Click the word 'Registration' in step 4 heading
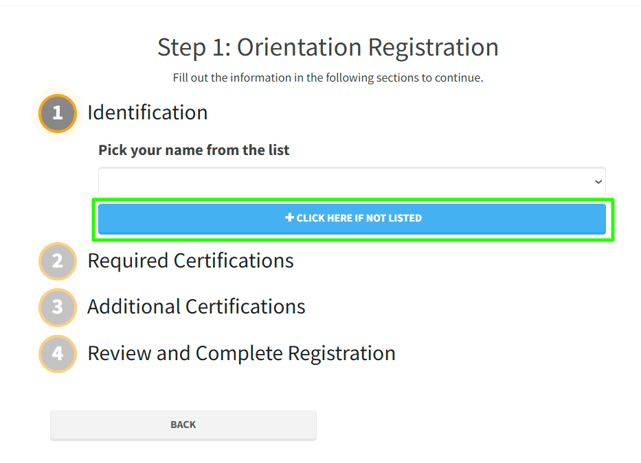Screen dimensions: 641x463 coord(341,353)
